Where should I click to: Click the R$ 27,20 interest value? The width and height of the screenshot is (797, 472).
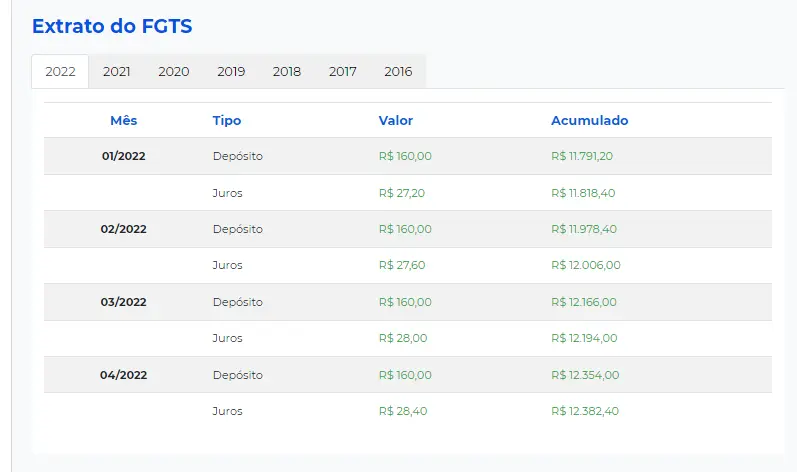coord(403,193)
